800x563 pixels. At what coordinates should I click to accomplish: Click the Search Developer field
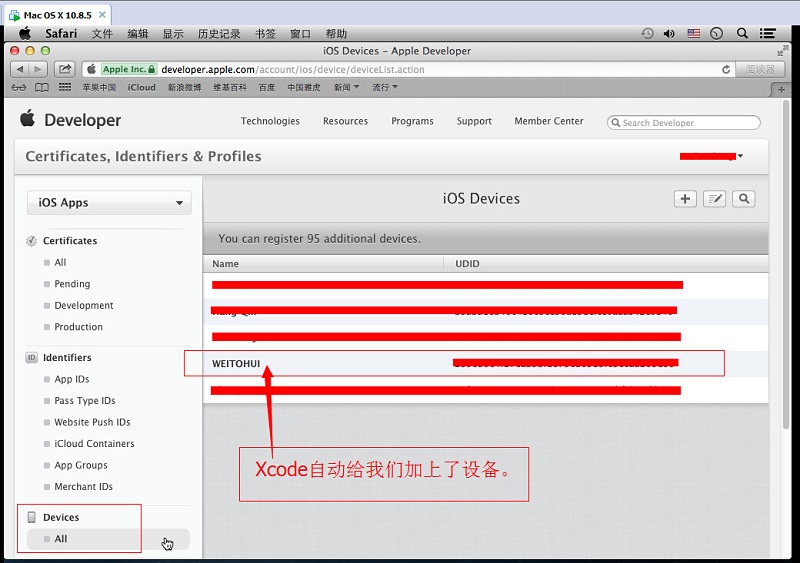pos(684,123)
